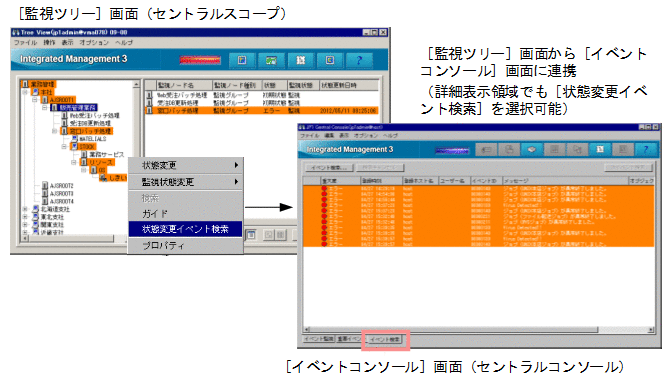
Task: Open Tree View help question-mark icon
Action: tap(360, 60)
